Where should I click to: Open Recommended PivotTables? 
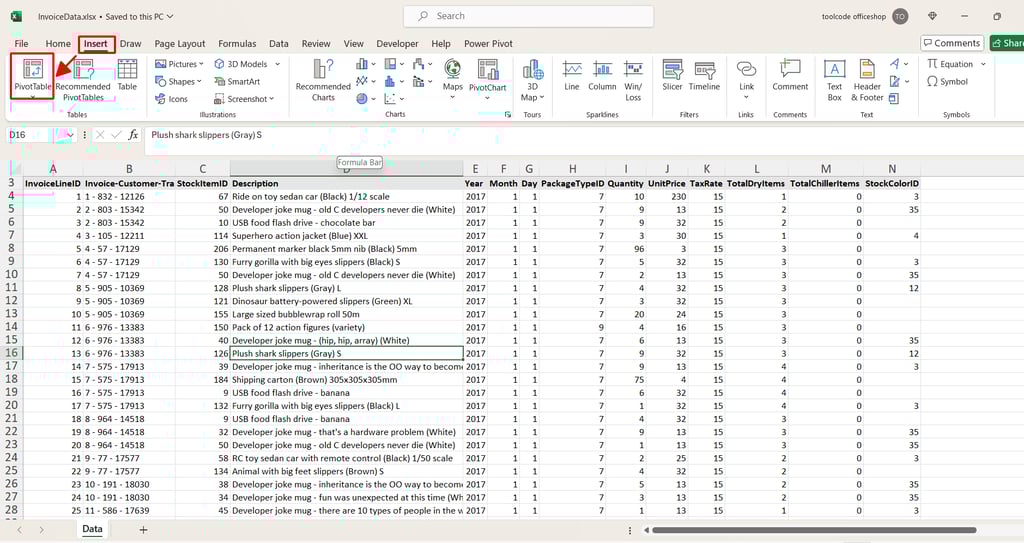(83, 79)
